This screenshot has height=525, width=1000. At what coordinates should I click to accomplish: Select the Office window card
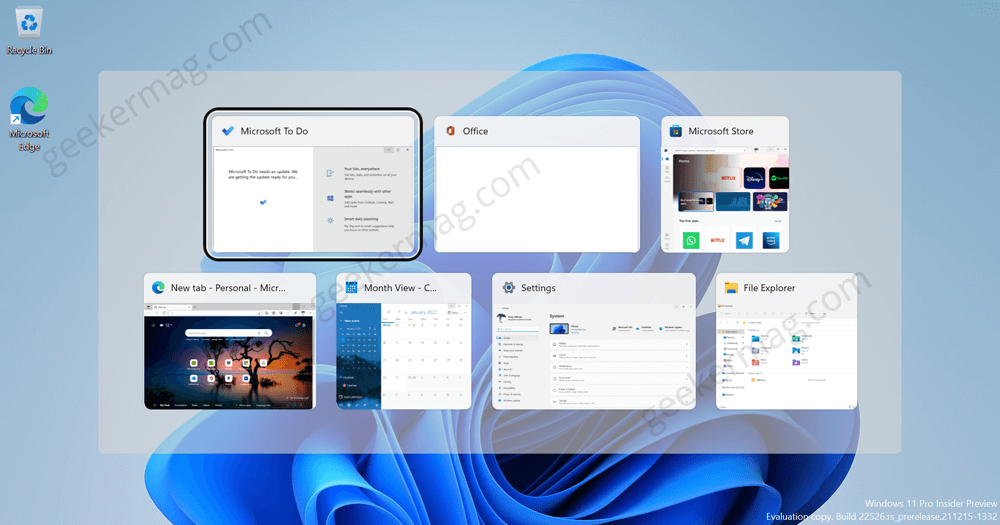click(x=537, y=184)
